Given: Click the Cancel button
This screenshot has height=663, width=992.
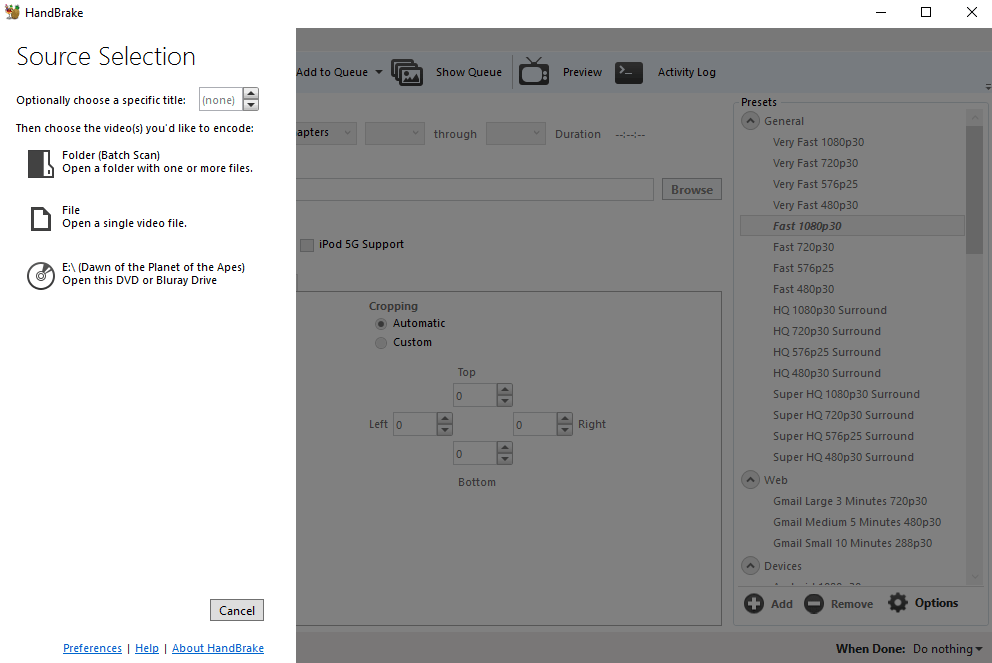Looking at the screenshot, I should pyautogui.click(x=237, y=610).
